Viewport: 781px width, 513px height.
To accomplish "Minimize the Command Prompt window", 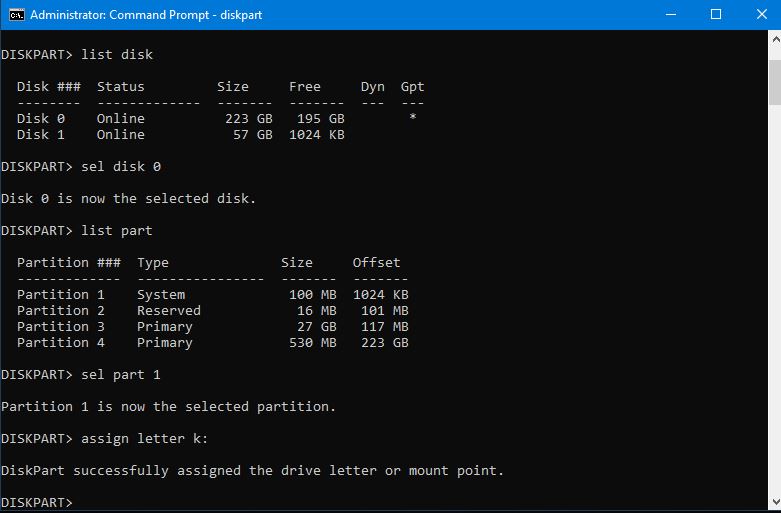I will 670,15.
